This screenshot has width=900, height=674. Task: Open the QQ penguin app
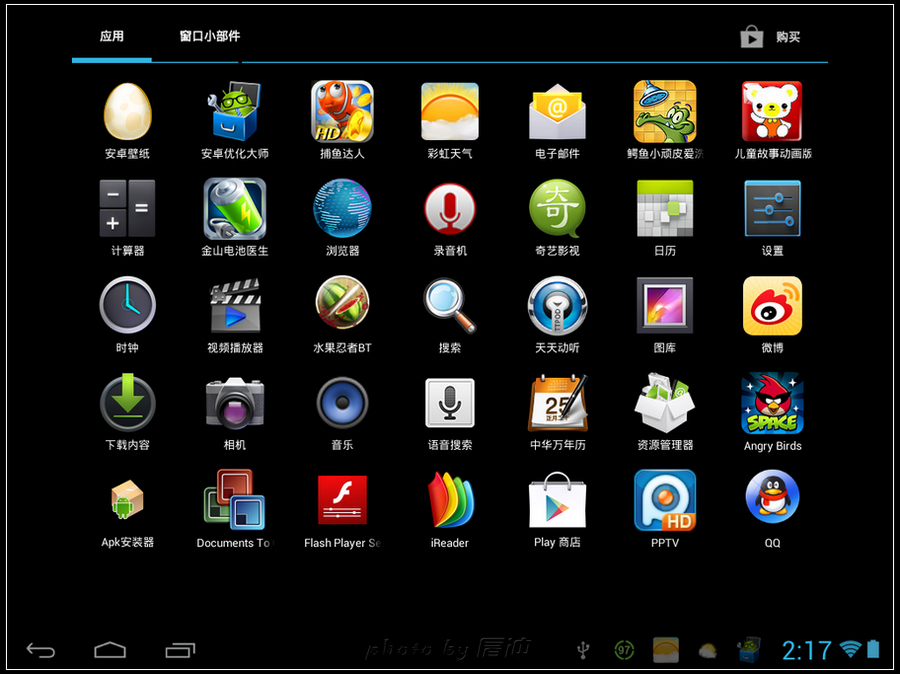pos(772,497)
